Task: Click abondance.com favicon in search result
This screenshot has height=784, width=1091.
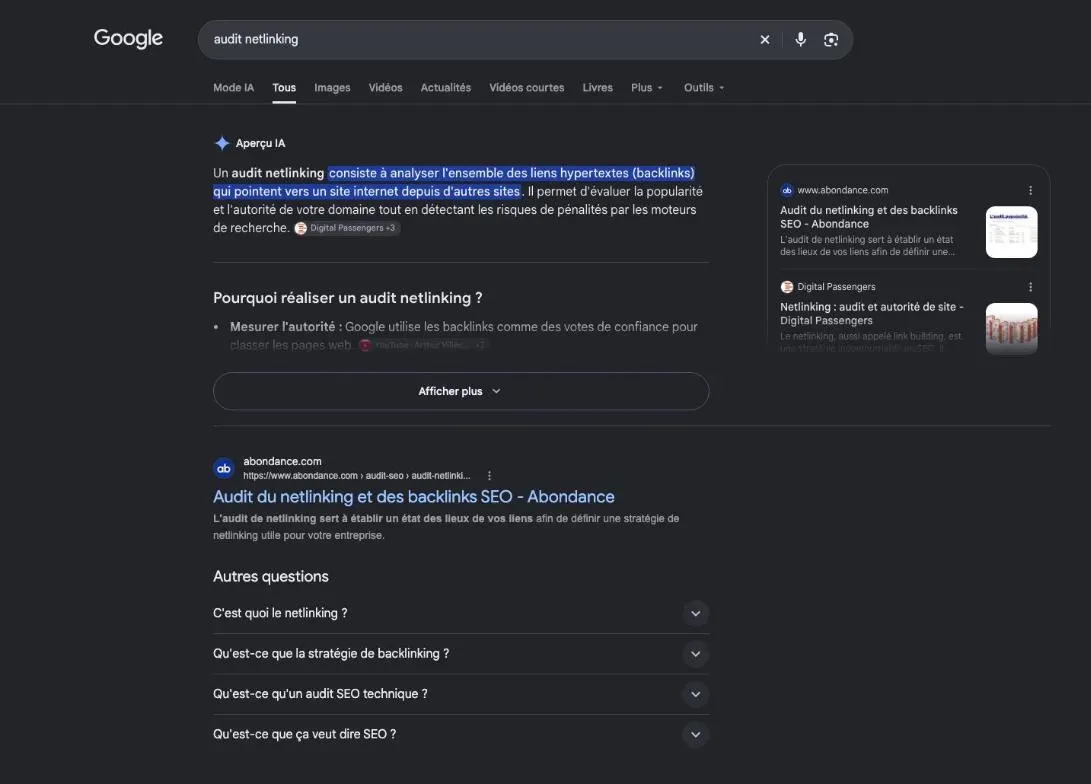Action: pos(223,468)
